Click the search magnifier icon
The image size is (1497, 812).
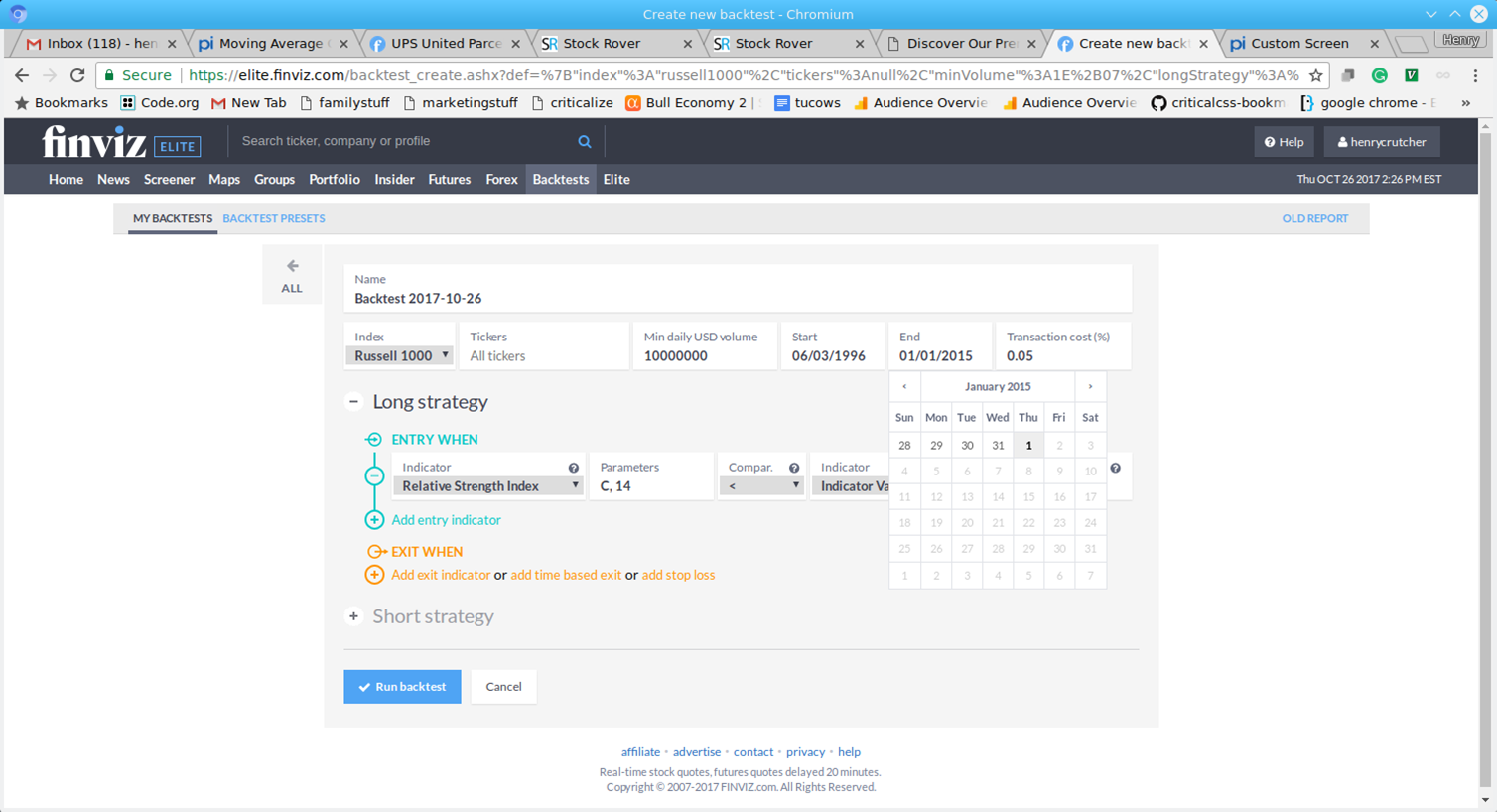pos(585,142)
